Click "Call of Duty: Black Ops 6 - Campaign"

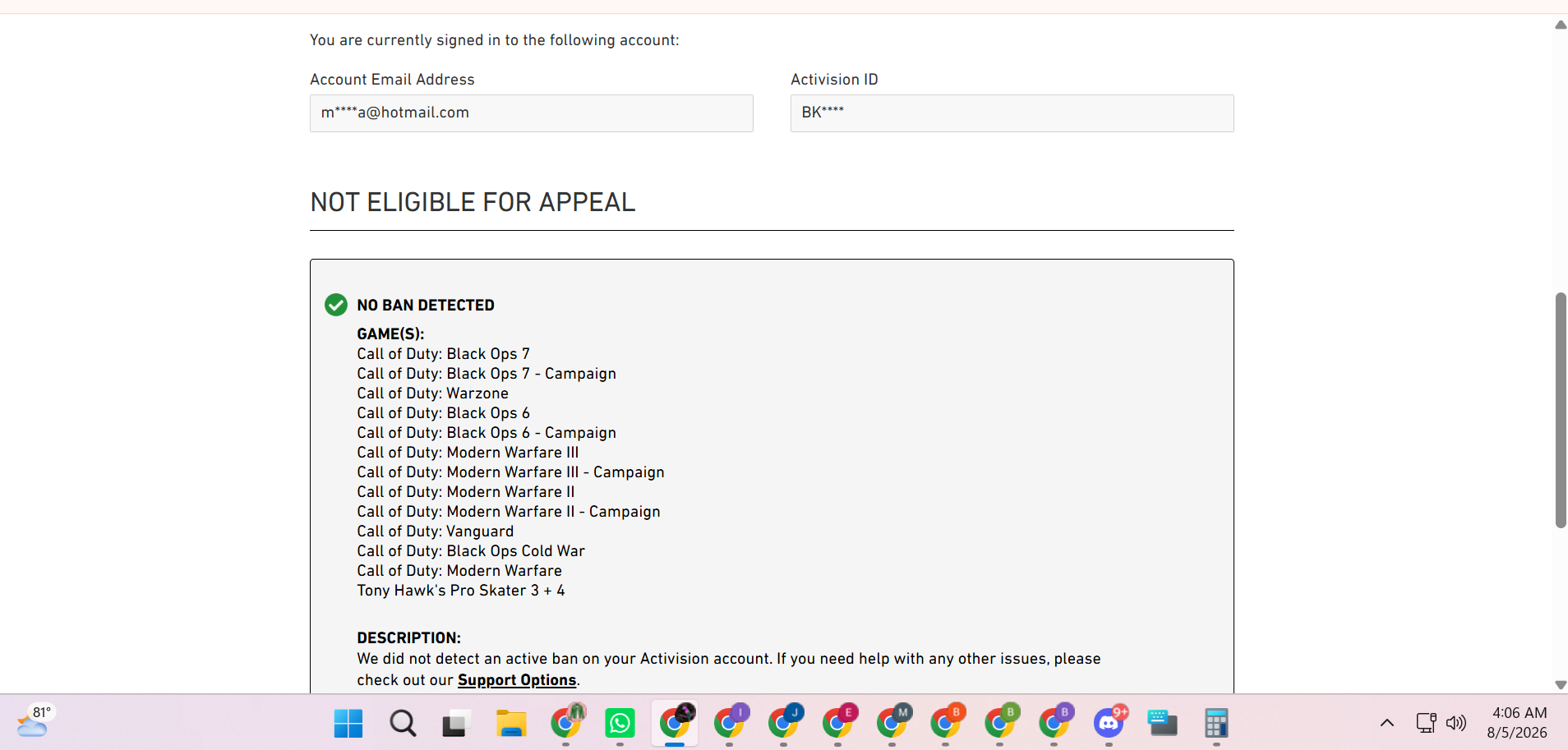point(487,433)
